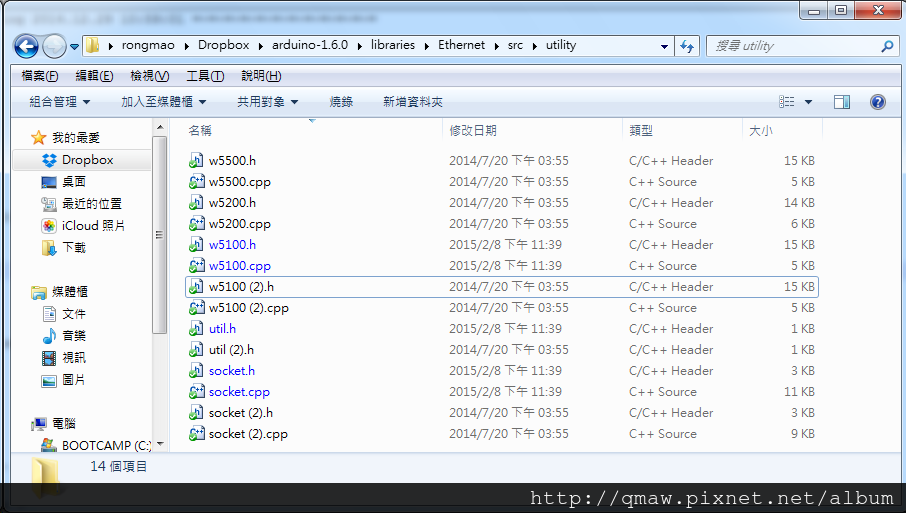Select 電腦 computer in navigation pane

pyautogui.click(x=53, y=423)
